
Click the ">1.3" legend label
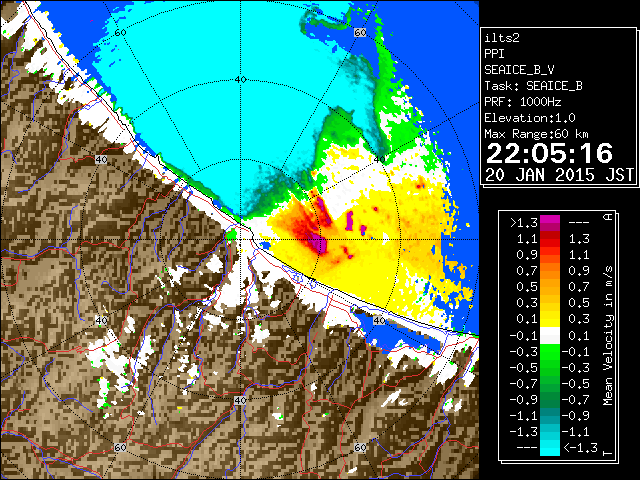click(x=524, y=223)
